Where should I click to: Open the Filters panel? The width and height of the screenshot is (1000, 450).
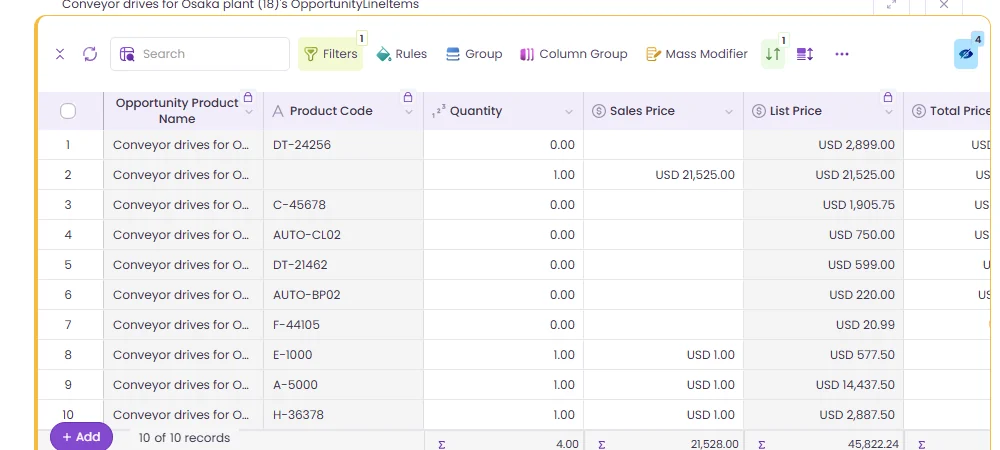[330, 54]
